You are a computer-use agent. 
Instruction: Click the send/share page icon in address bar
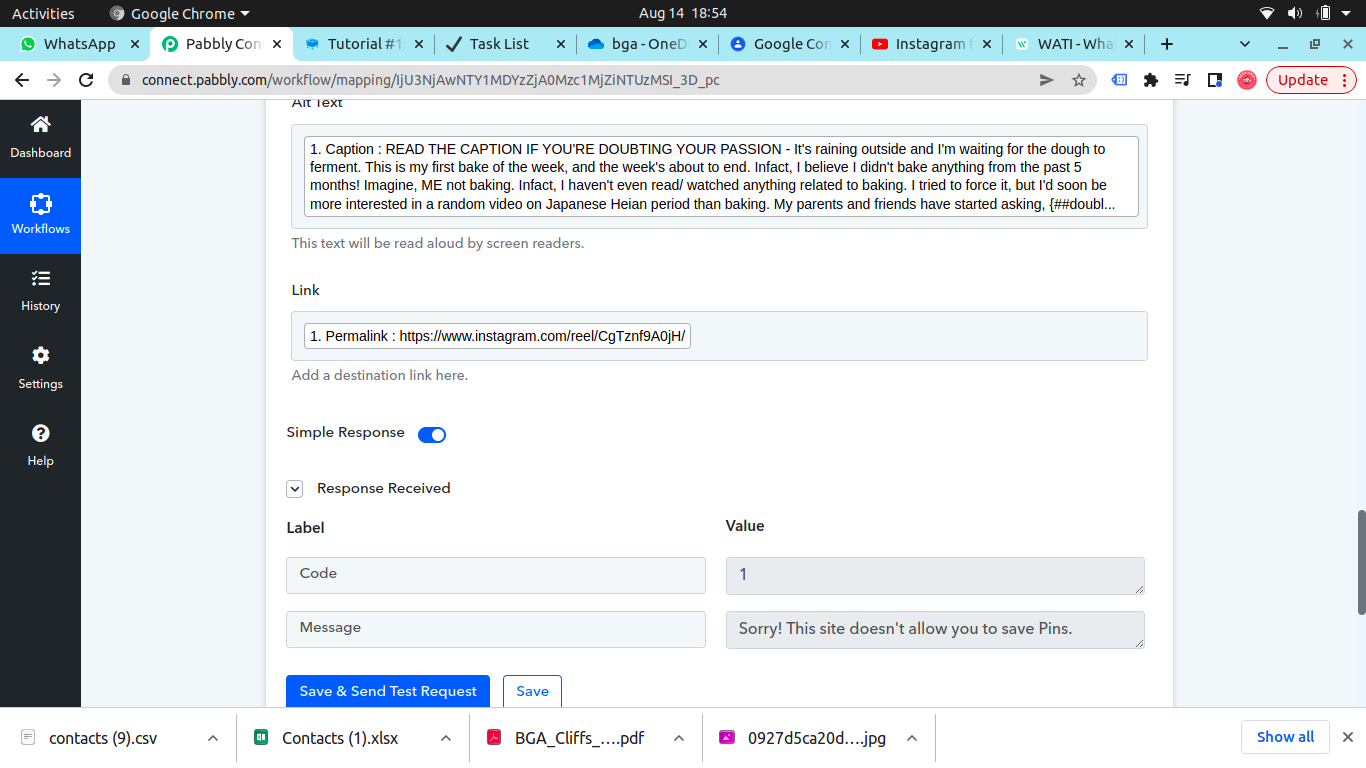pyautogui.click(x=1047, y=80)
